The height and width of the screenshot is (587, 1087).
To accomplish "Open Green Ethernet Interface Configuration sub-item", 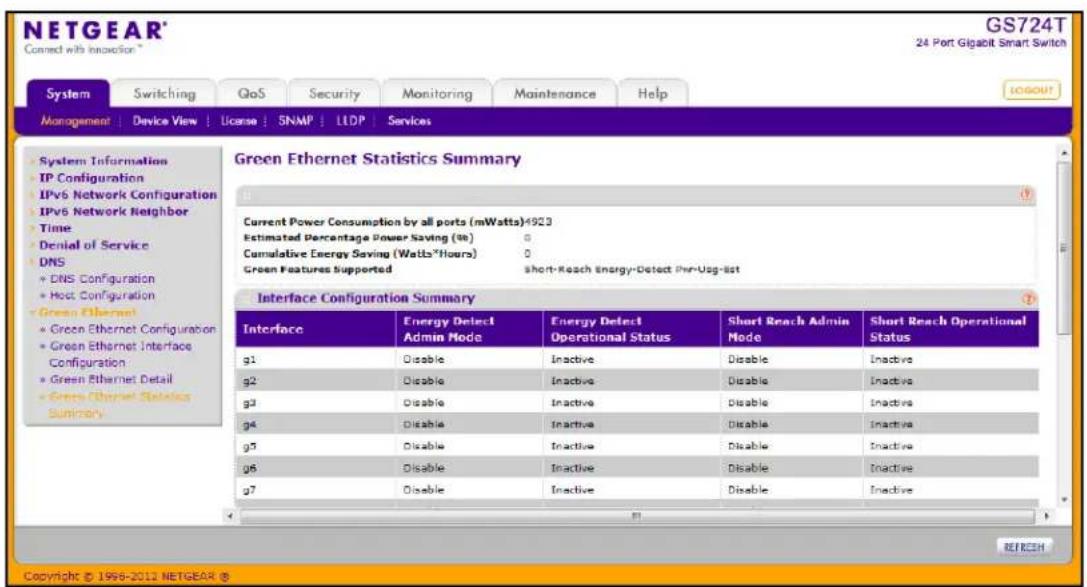I will click(120, 353).
